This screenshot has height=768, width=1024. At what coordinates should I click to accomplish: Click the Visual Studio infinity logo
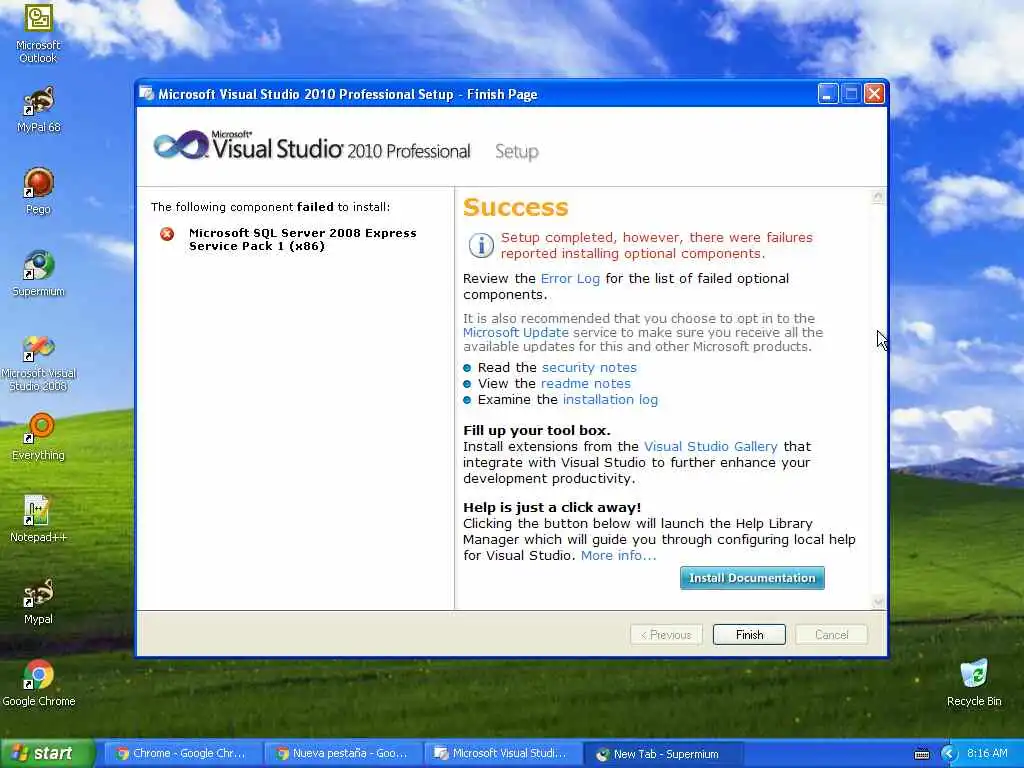click(x=180, y=145)
